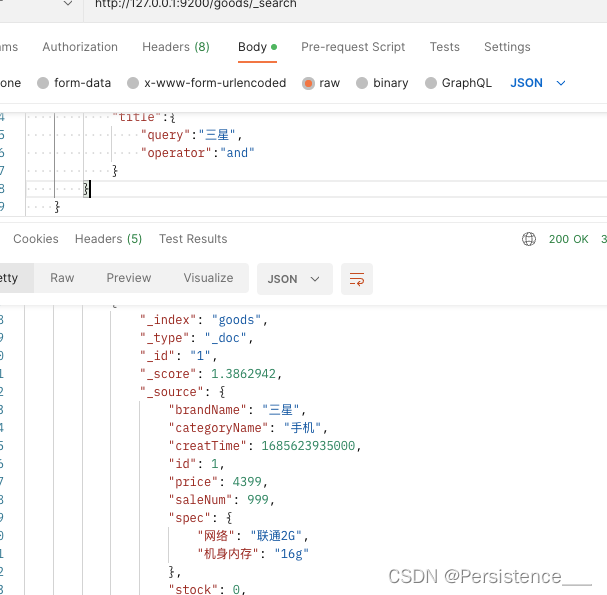The image size is (607, 595).
Task: Click the globe network icon
Action: pyautogui.click(x=529, y=239)
